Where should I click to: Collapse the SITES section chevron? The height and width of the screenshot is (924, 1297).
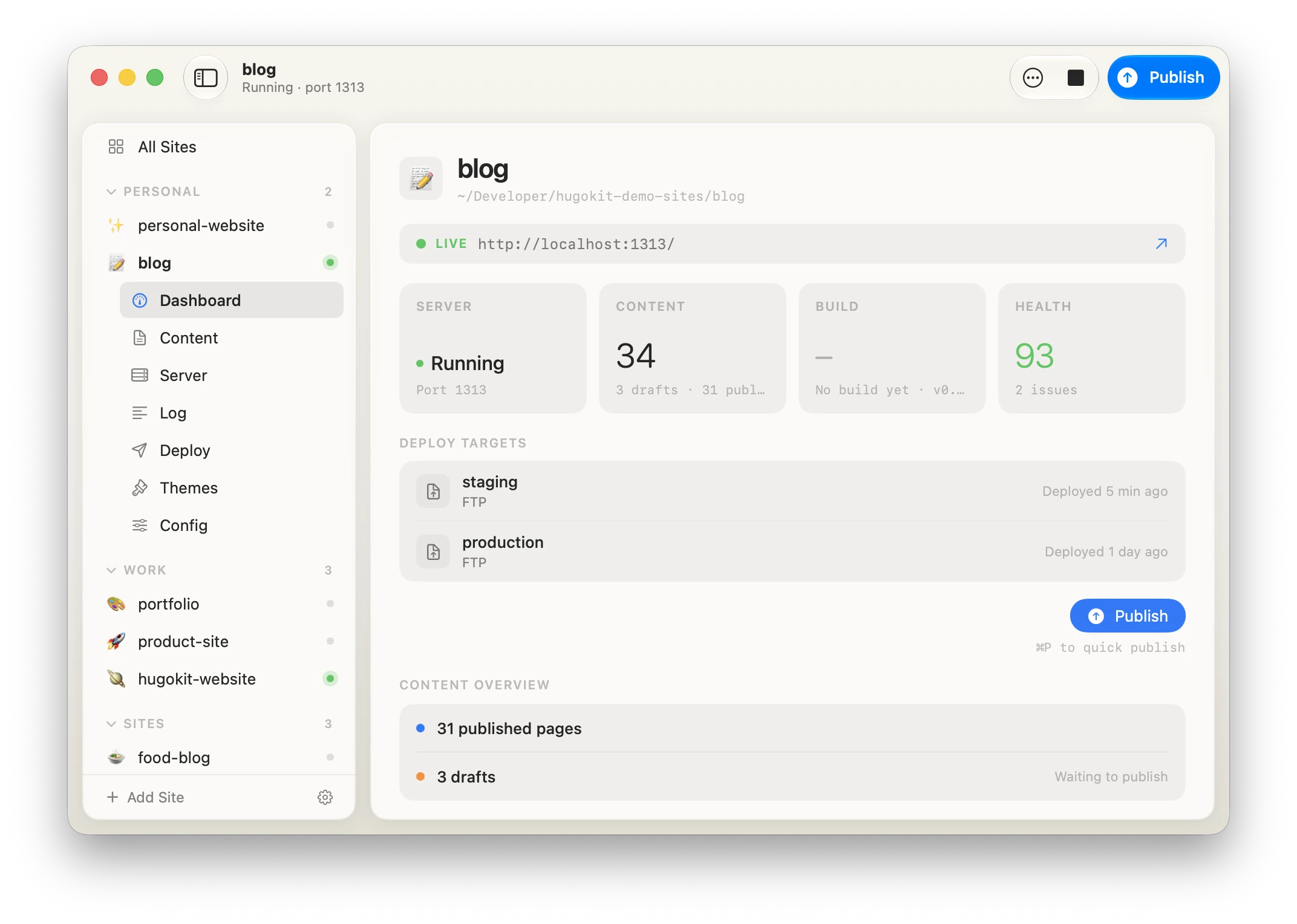[x=111, y=724]
